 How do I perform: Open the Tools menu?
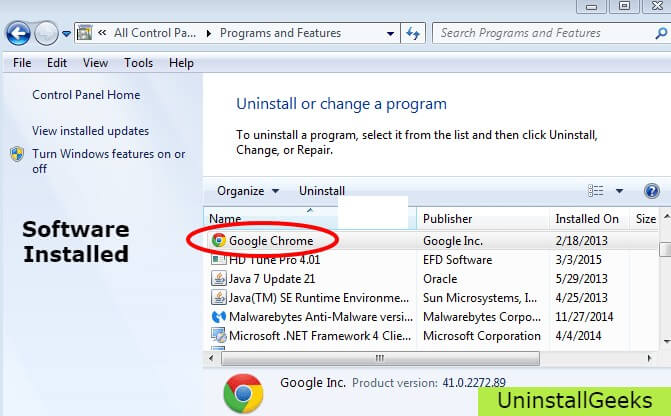pyautogui.click(x=138, y=63)
